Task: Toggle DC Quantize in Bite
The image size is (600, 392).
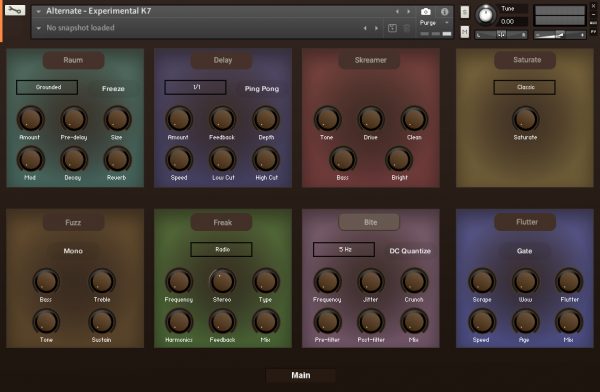Action: [410, 251]
